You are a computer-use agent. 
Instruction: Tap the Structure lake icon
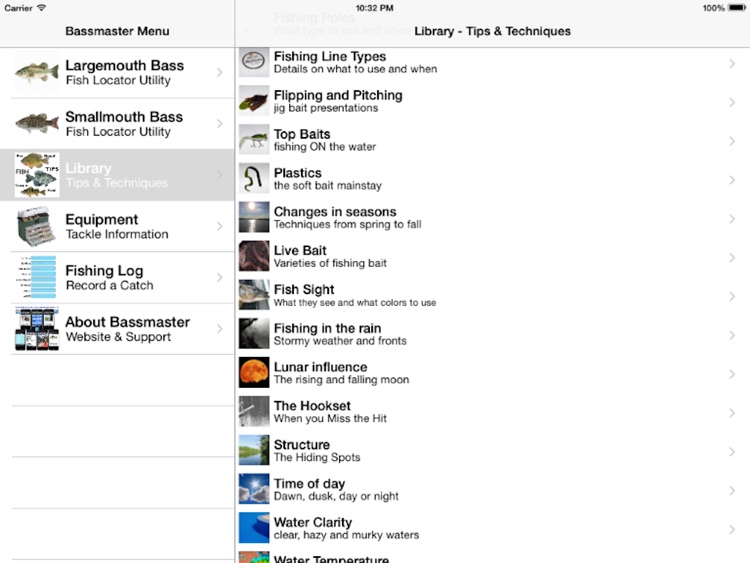coord(254,450)
